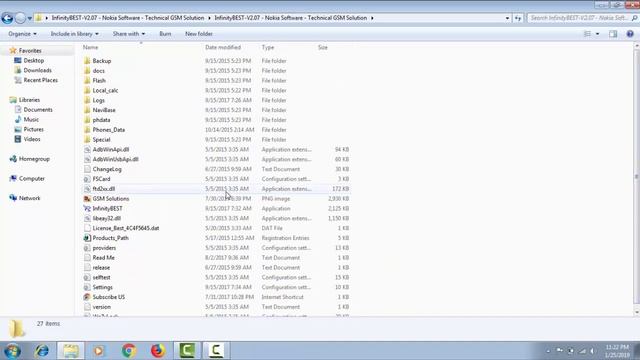Open Google Chrome from the taskbar

(129, 351)
